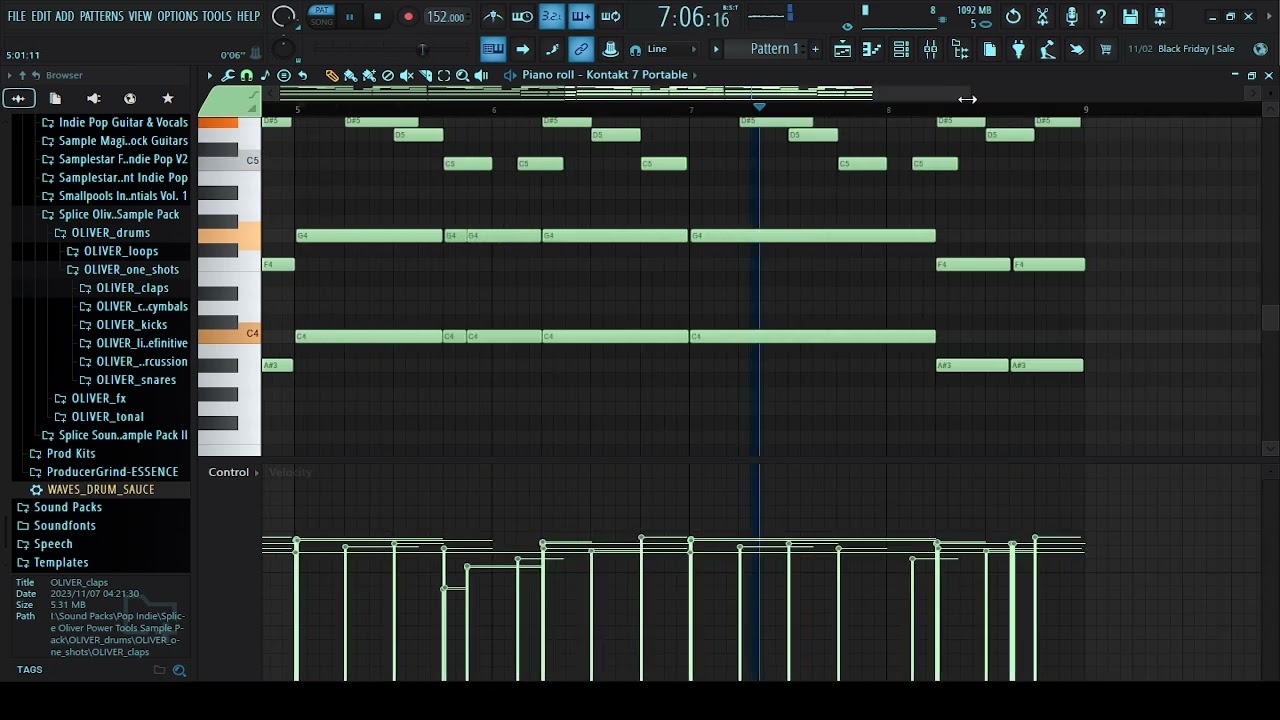Choose the Select tool in piano roll
The width and height of the screenshot is (1280, 720).
[444, 76]
